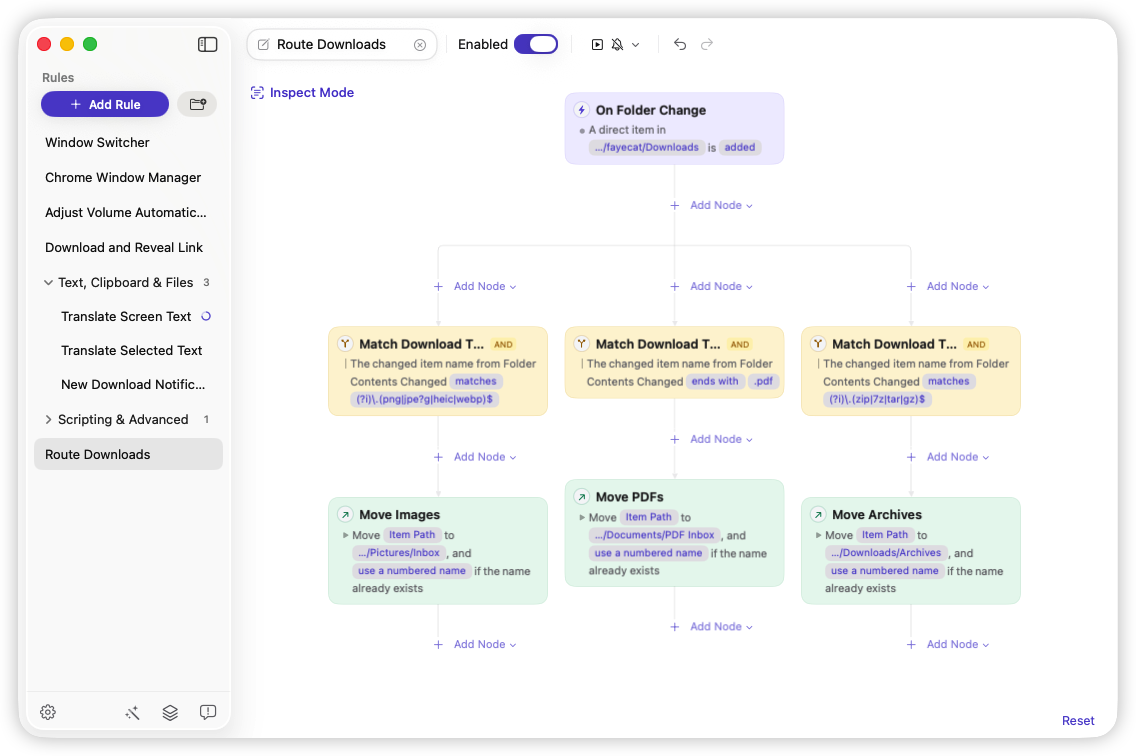Image resolution: width=1136 pixels, height=756 pixels.
Task: Edit the Route Downloads rule name field
Action: click(341, 45)
